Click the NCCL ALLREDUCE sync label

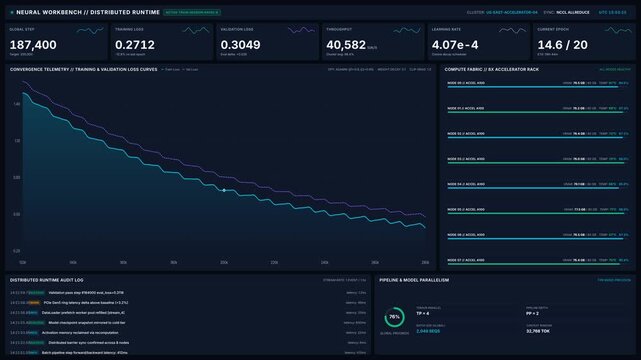click(x=573, y=13)
